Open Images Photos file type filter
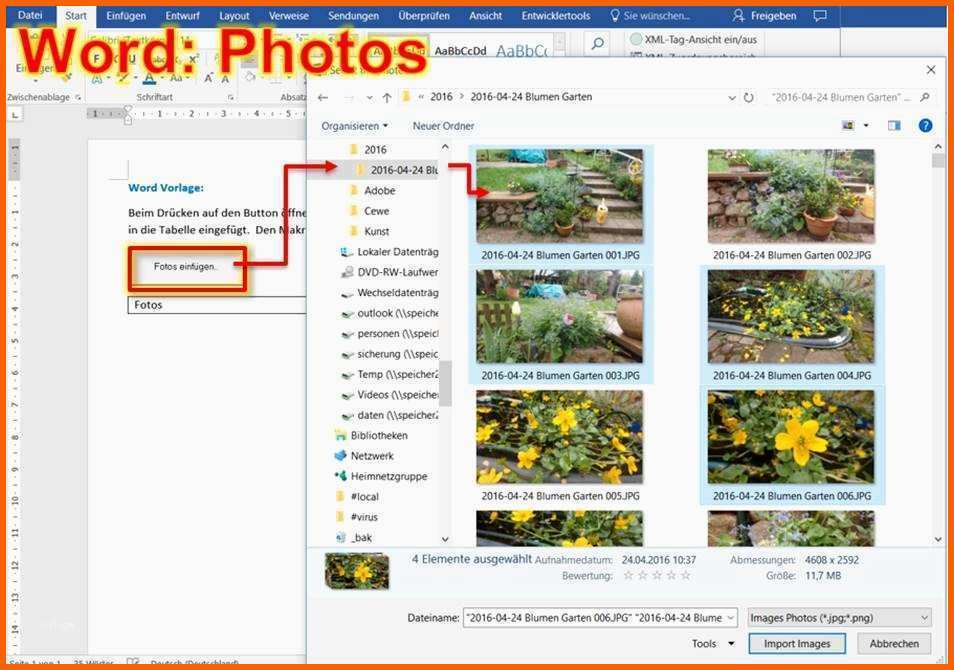The width and height of the screenshot is (954, 670). [839, 618]
